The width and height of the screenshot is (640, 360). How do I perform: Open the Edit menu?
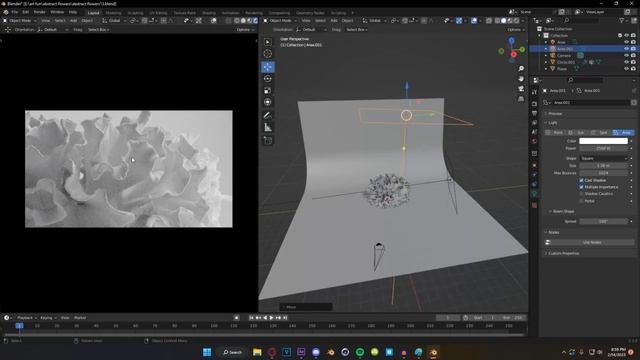tap(26, 12)
